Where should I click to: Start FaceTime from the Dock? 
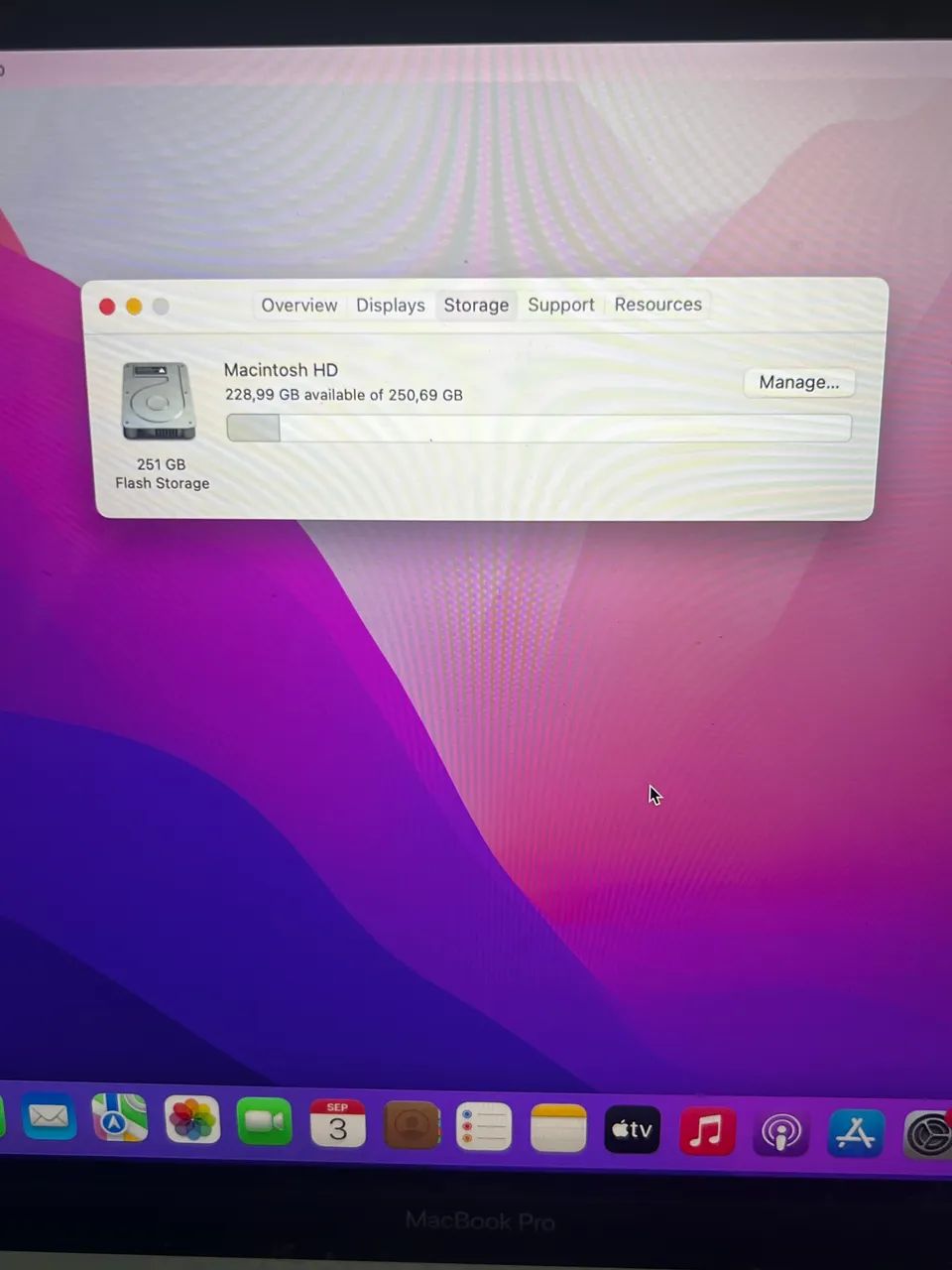[265, 1122]
